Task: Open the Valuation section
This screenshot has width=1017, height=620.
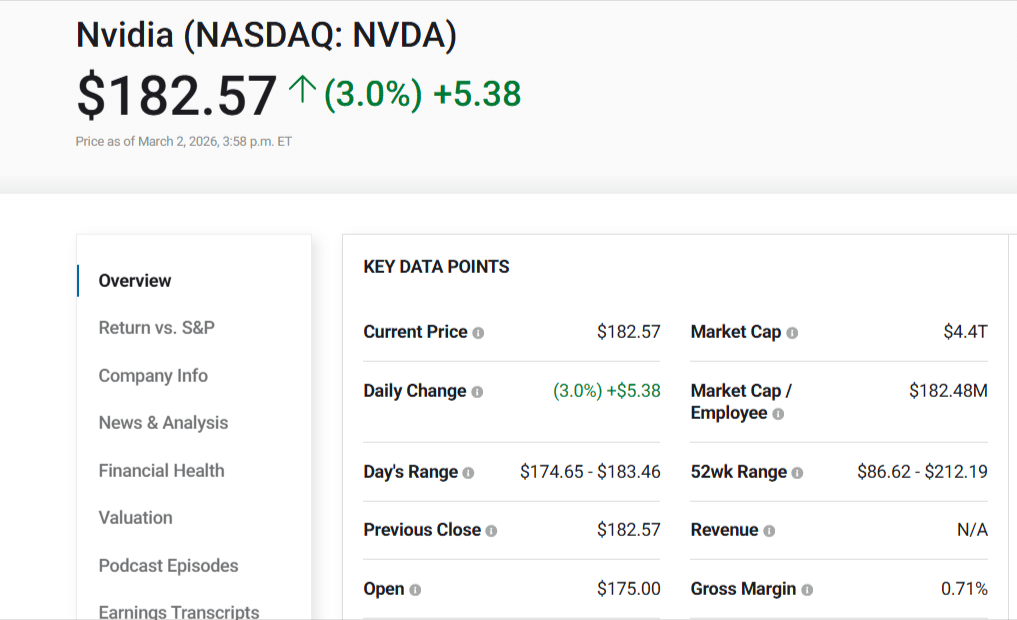Action: point(135,517)
